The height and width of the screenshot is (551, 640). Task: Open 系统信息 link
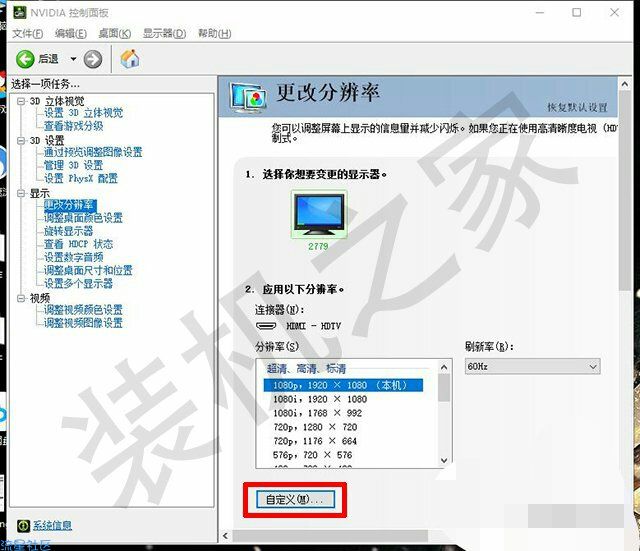tap(52, 526)
